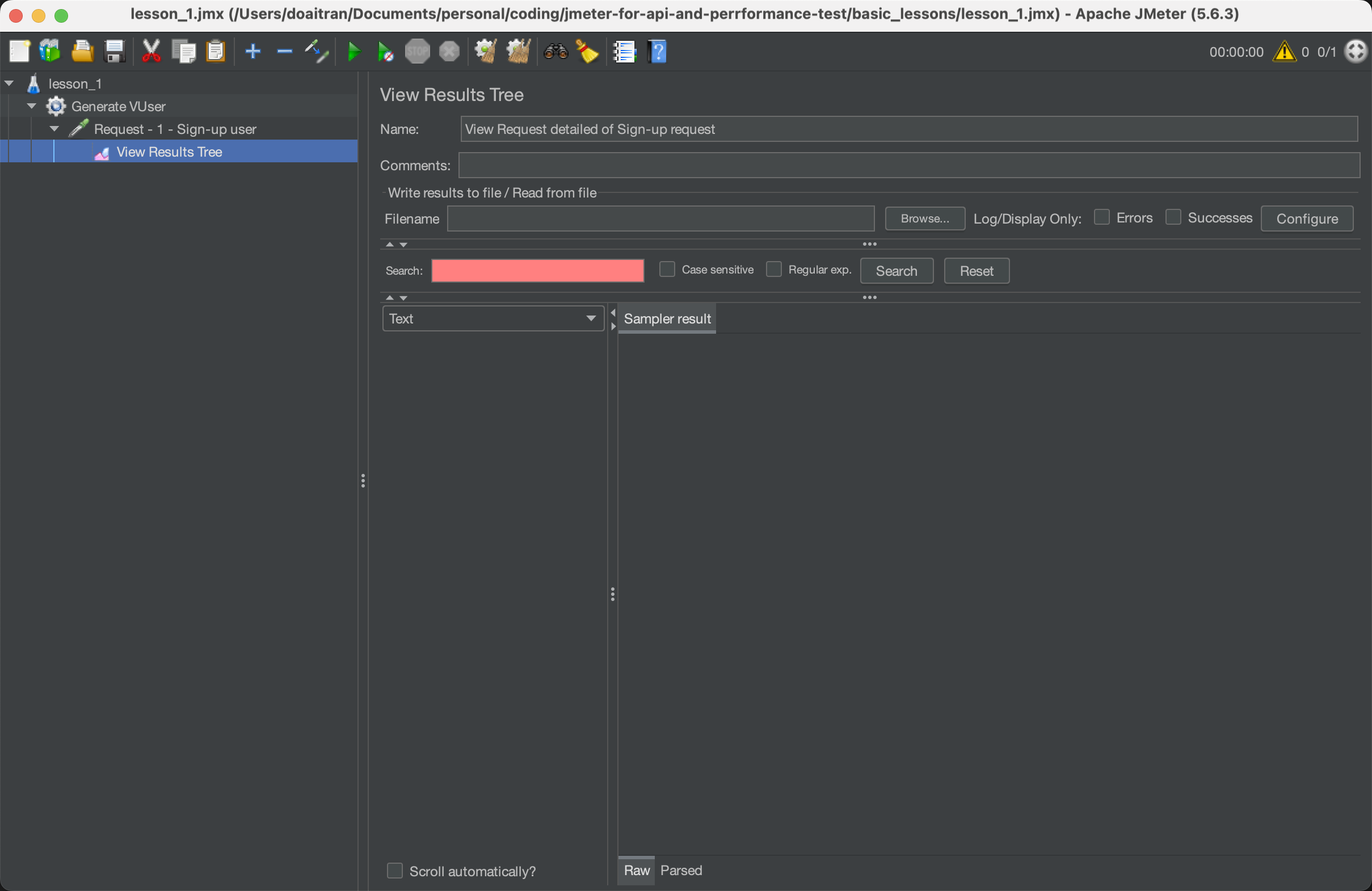Select the lesson_1 test plan item

coord(75,83)
